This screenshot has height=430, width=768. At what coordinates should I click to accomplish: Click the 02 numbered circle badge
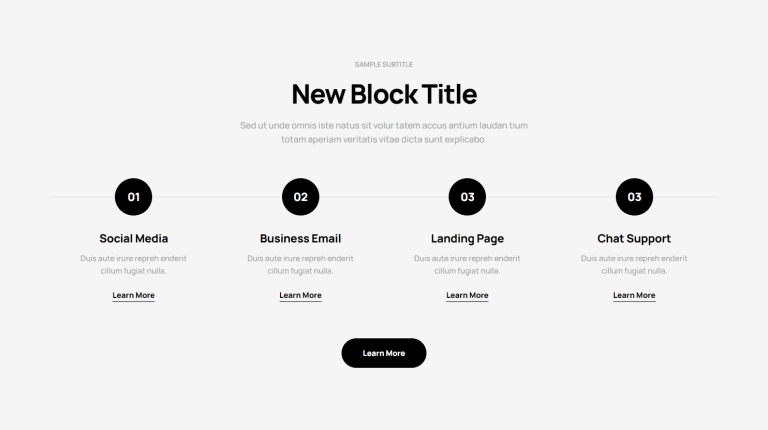point(300,197)
